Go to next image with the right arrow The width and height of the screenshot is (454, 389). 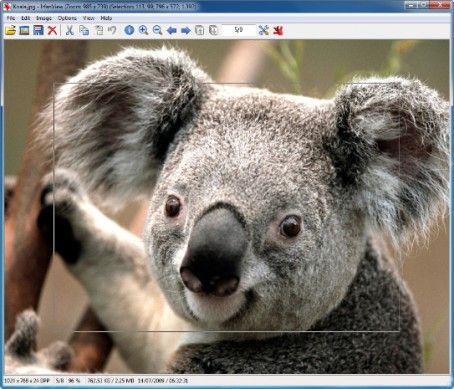(x=186, y=31)
